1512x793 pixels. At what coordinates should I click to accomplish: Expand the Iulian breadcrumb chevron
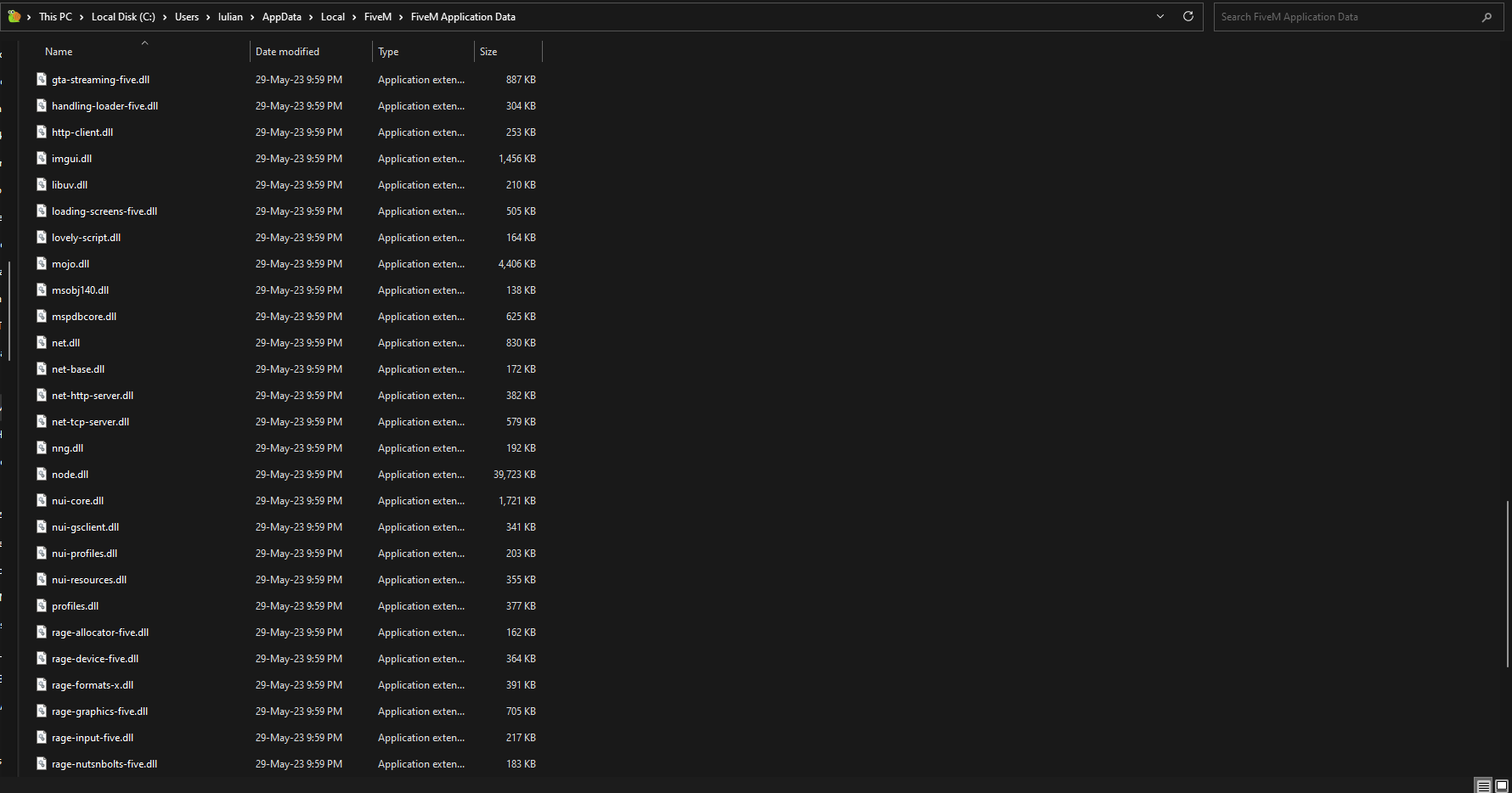[252, 17]
